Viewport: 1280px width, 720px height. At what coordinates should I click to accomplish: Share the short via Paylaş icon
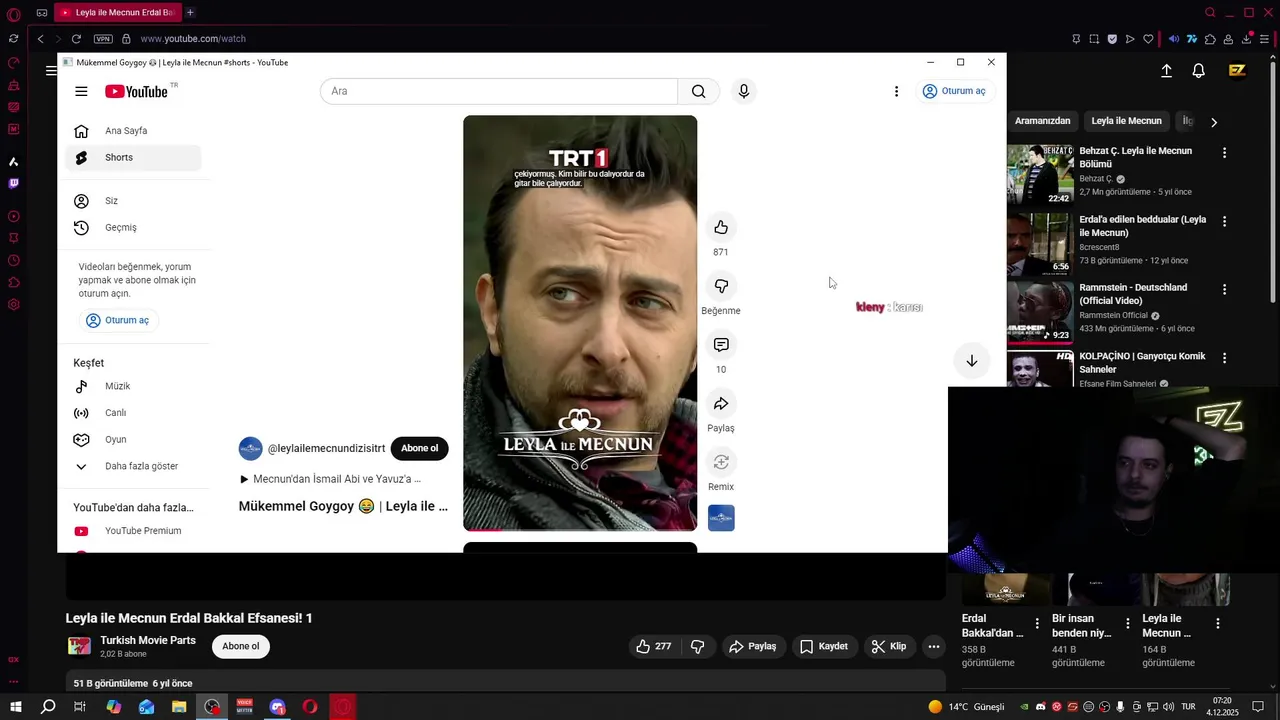(721, 403)
